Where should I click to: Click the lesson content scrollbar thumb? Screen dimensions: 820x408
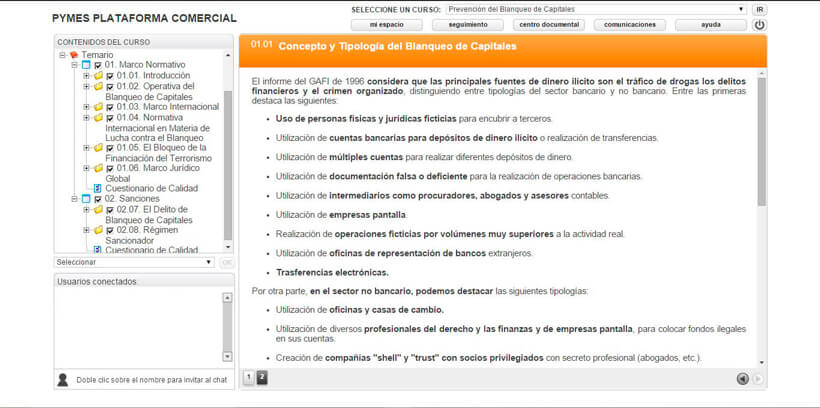(761, 141)
